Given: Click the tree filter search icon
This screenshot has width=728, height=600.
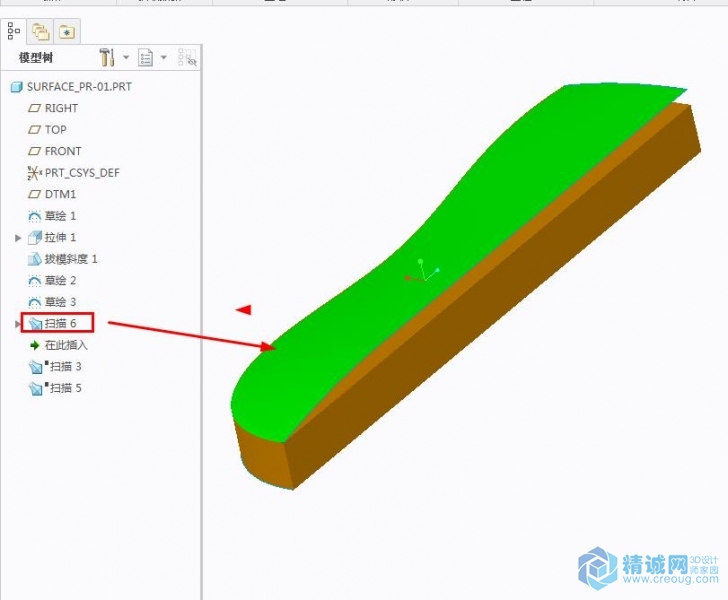Looking at the screenshot, I should (187, 57).
